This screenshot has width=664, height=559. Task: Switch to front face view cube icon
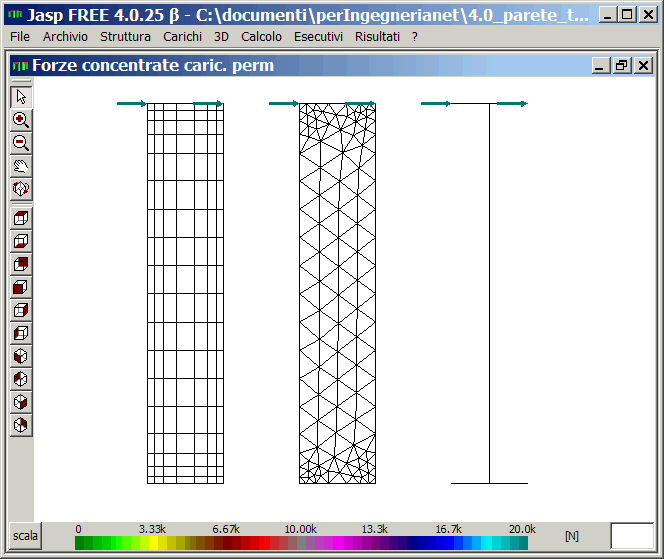pyautogui.click(x=21, y=287)
